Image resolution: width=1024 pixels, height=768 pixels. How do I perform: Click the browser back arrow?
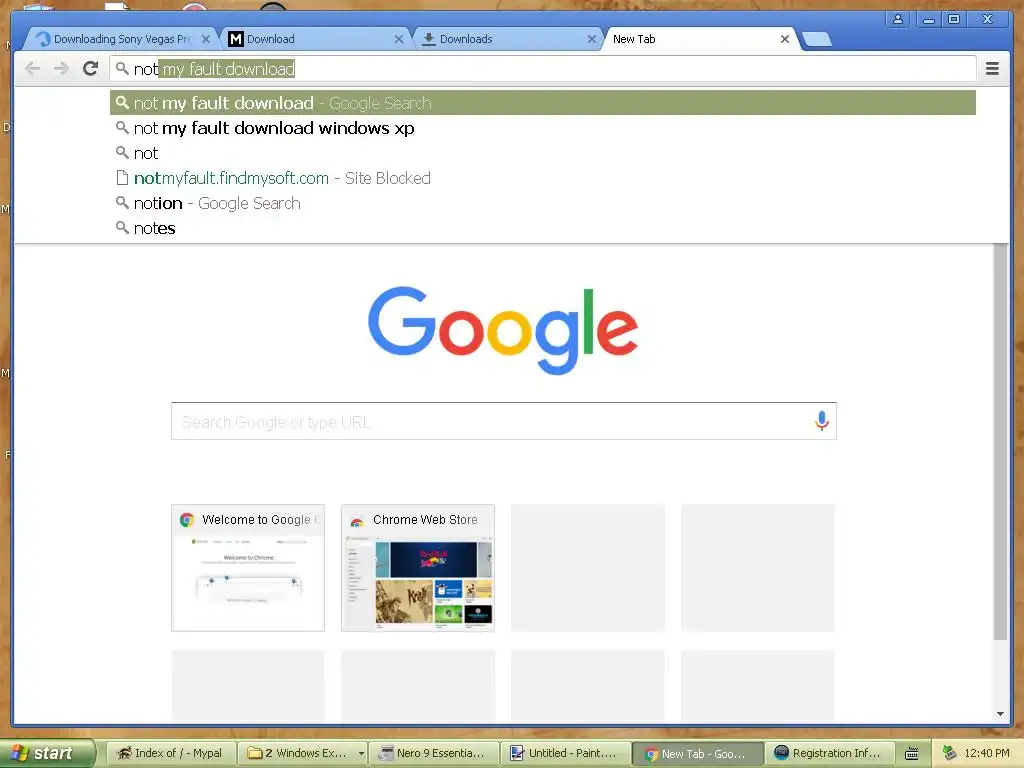pyautogui.click(x=32, y=69)
